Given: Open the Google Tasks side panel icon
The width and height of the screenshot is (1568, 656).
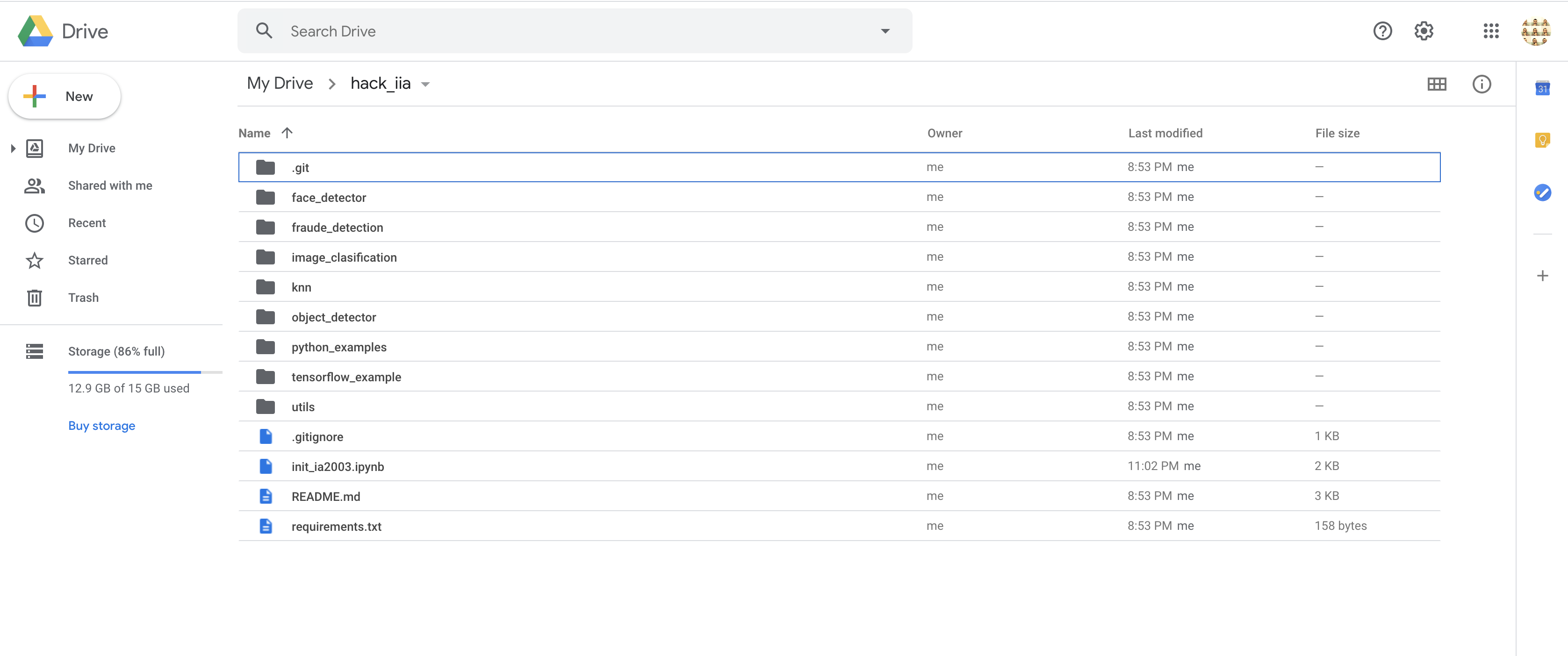Looking at the screenshot, I should (x=1542, y=193).
